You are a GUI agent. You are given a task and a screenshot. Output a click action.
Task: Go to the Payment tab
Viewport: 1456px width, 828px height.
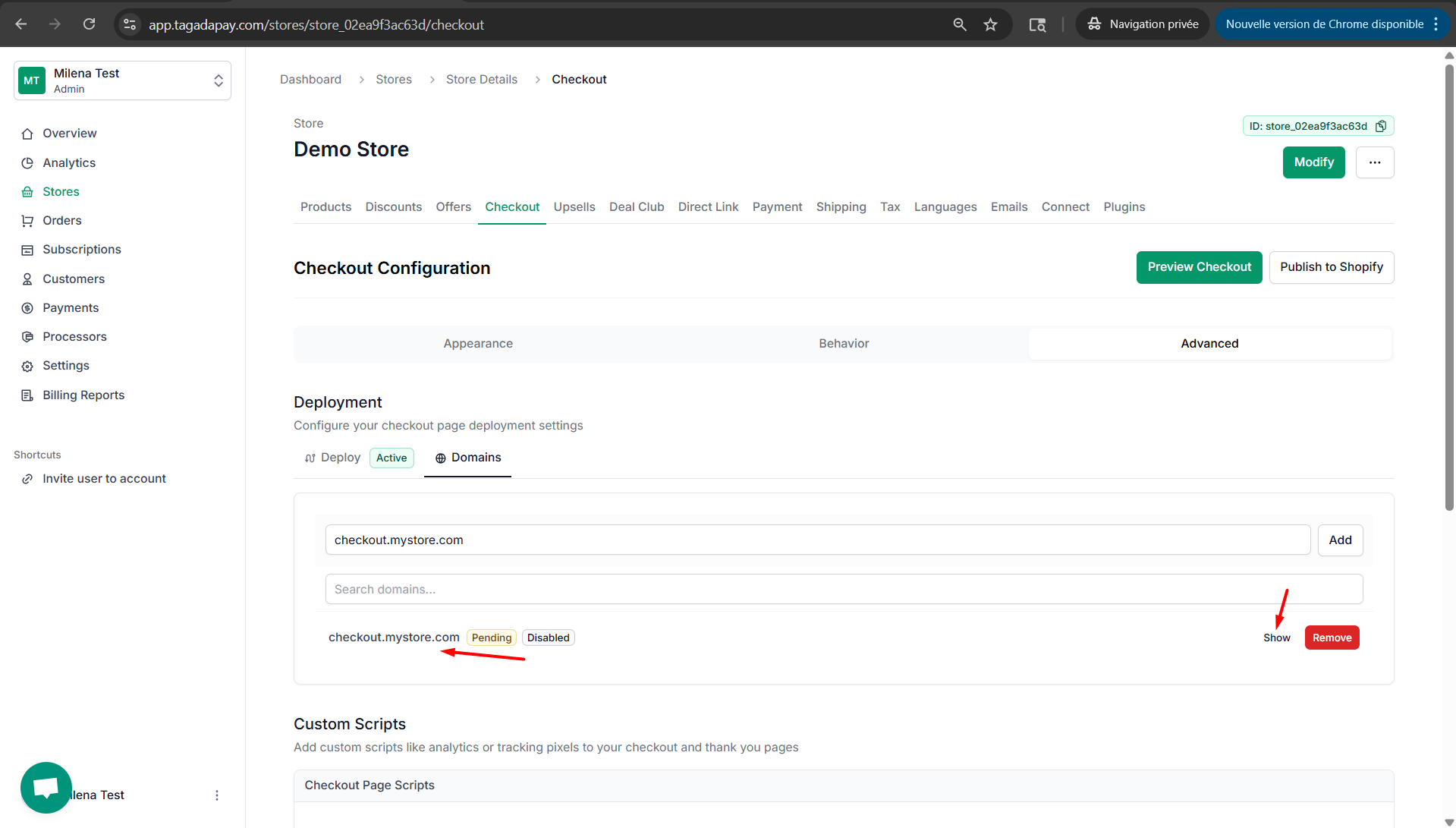(x=777, y=207)
